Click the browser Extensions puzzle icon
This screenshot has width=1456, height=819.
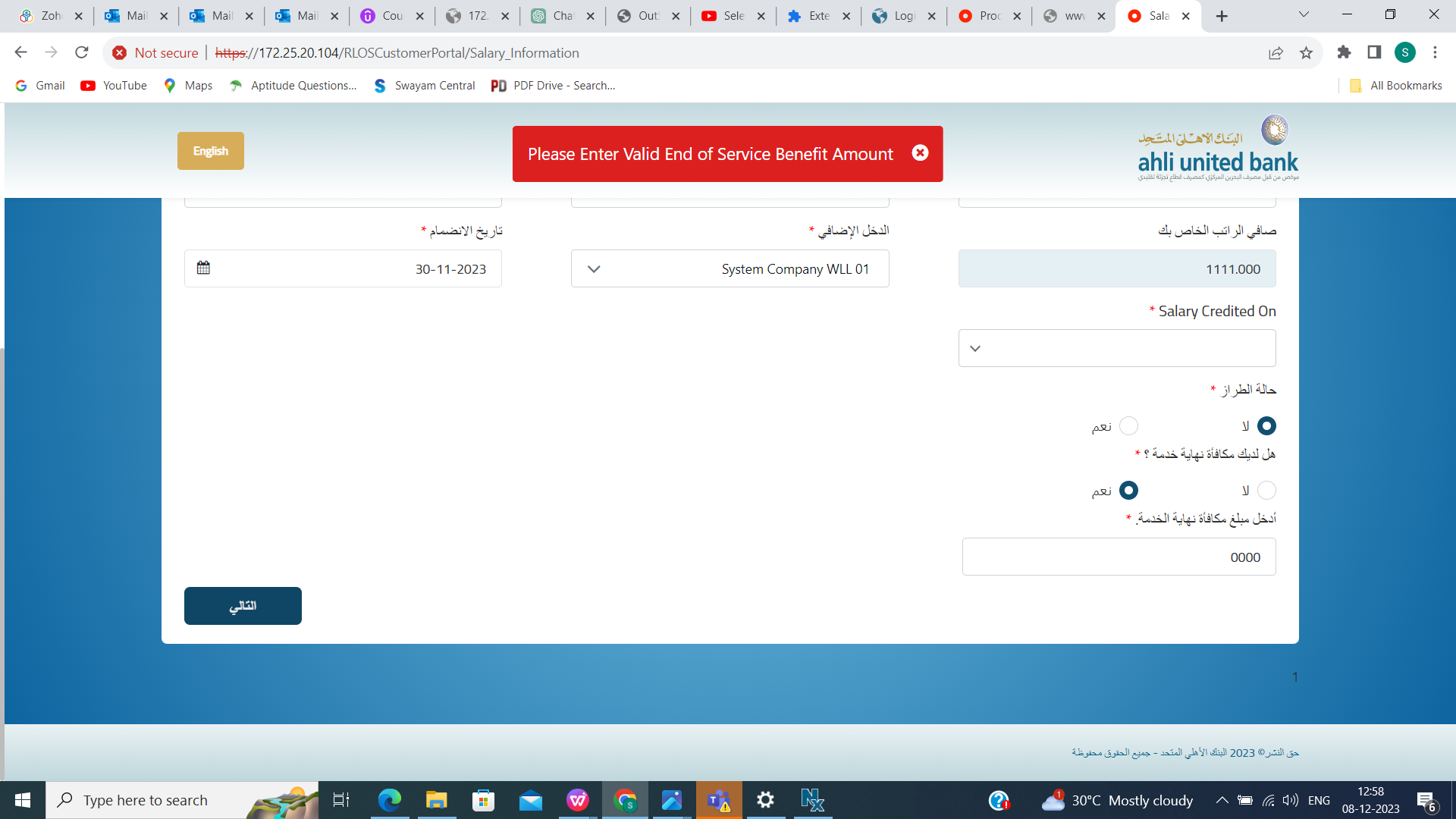pyautogui.click(x=1344, y=52)
